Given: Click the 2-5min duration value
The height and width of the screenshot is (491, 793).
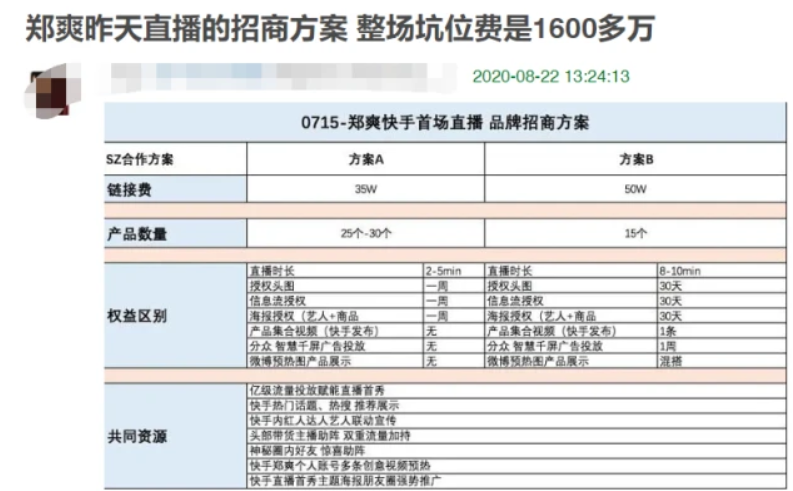Looking at the screenshot, I should [x=454, y=271].
